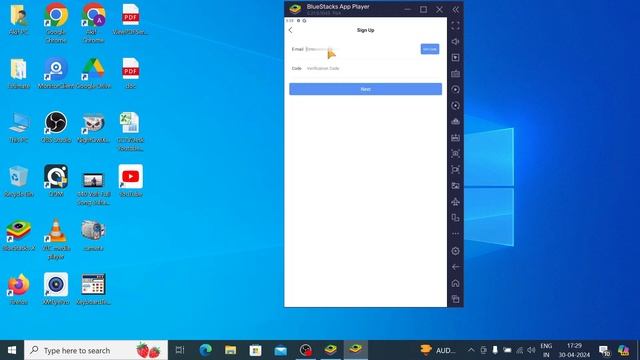The height and width of the screenshot is (360, 640).
Task: Select the Firefox desktop shortcut
Action: [x=18, y=289]
